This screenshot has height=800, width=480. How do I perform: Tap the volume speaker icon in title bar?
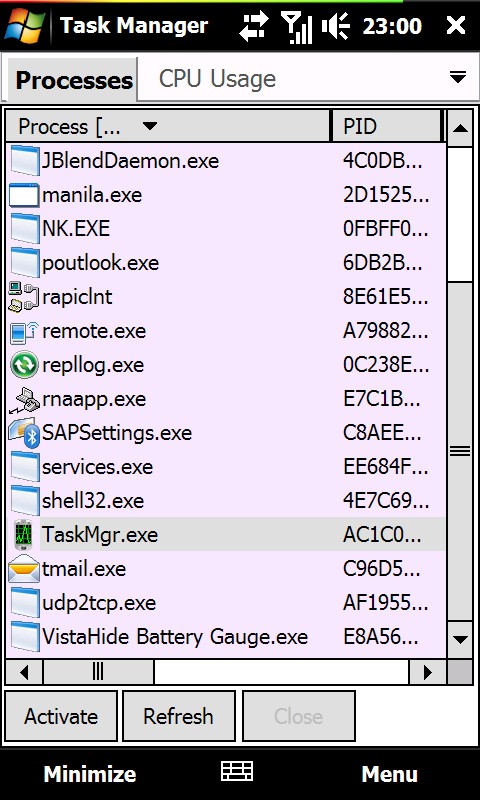click(x=335, y=25)
